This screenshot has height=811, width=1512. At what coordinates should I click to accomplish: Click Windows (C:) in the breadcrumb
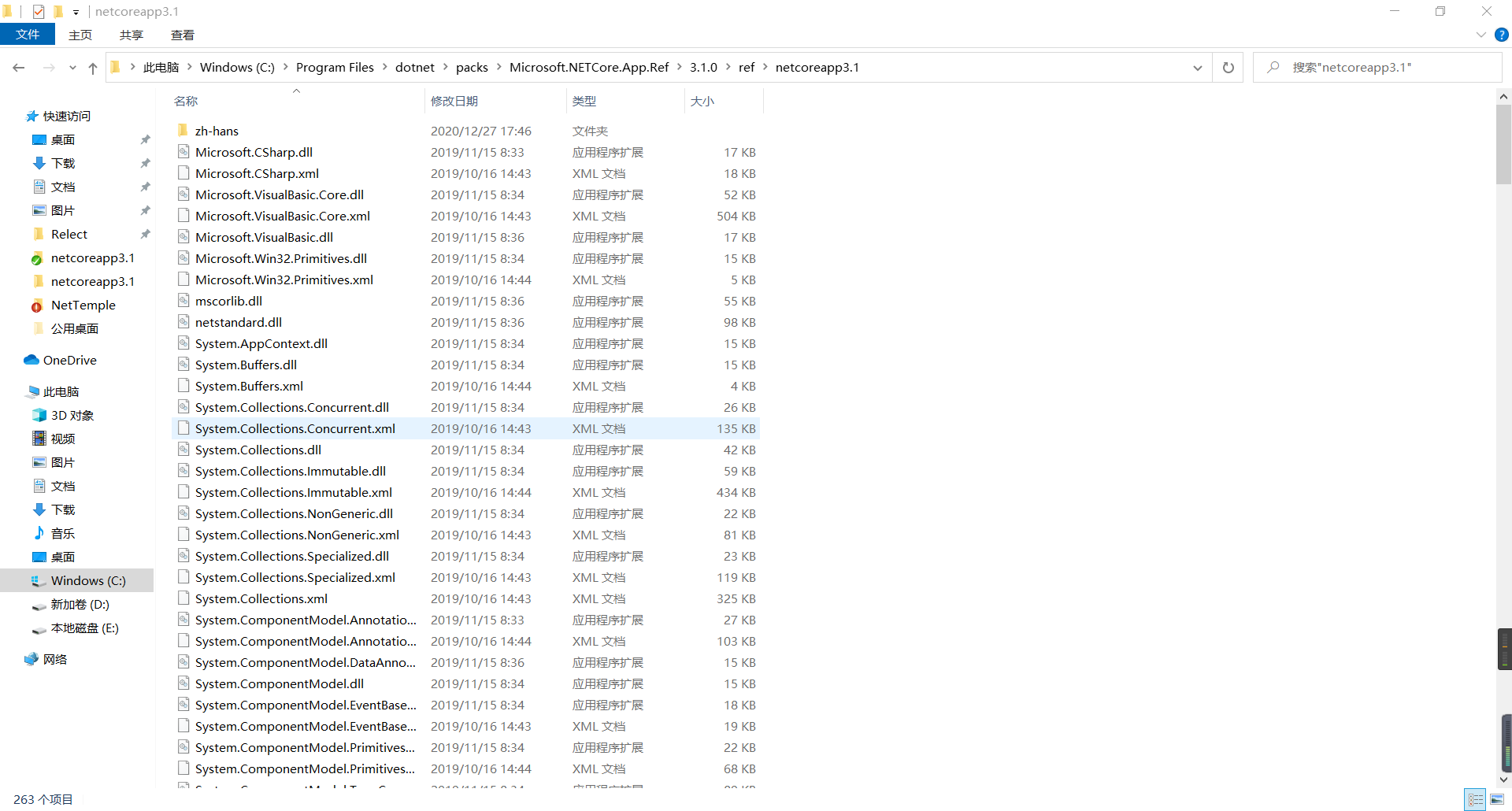tap(237, 68)
